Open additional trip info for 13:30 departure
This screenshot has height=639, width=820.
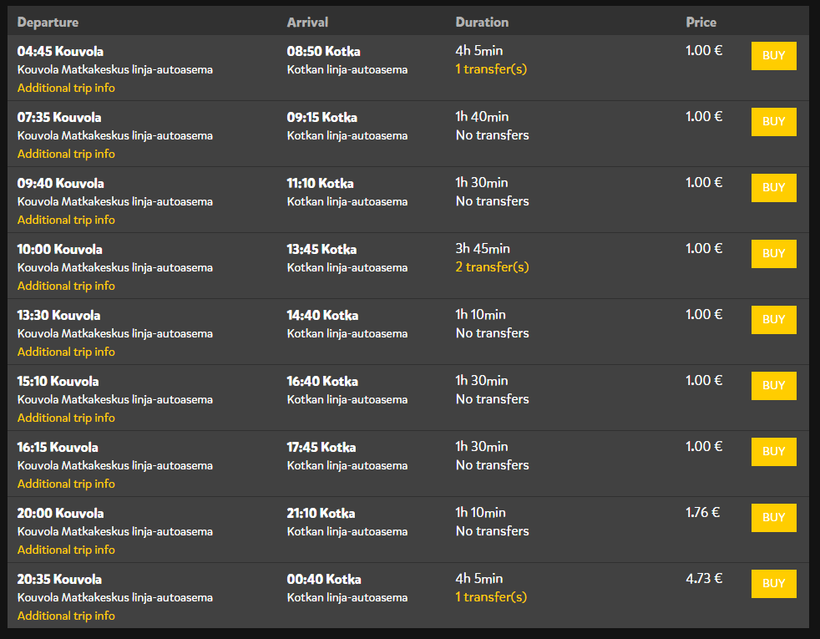66,352
